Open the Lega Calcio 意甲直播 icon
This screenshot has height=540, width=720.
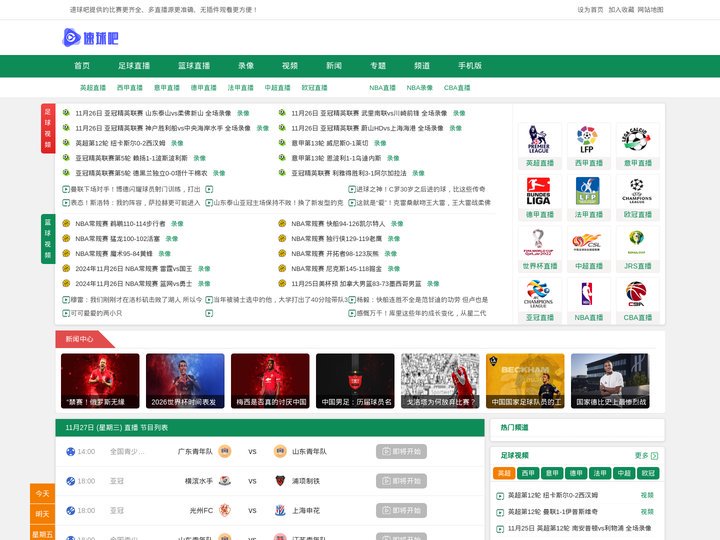(x=637, y=140)
